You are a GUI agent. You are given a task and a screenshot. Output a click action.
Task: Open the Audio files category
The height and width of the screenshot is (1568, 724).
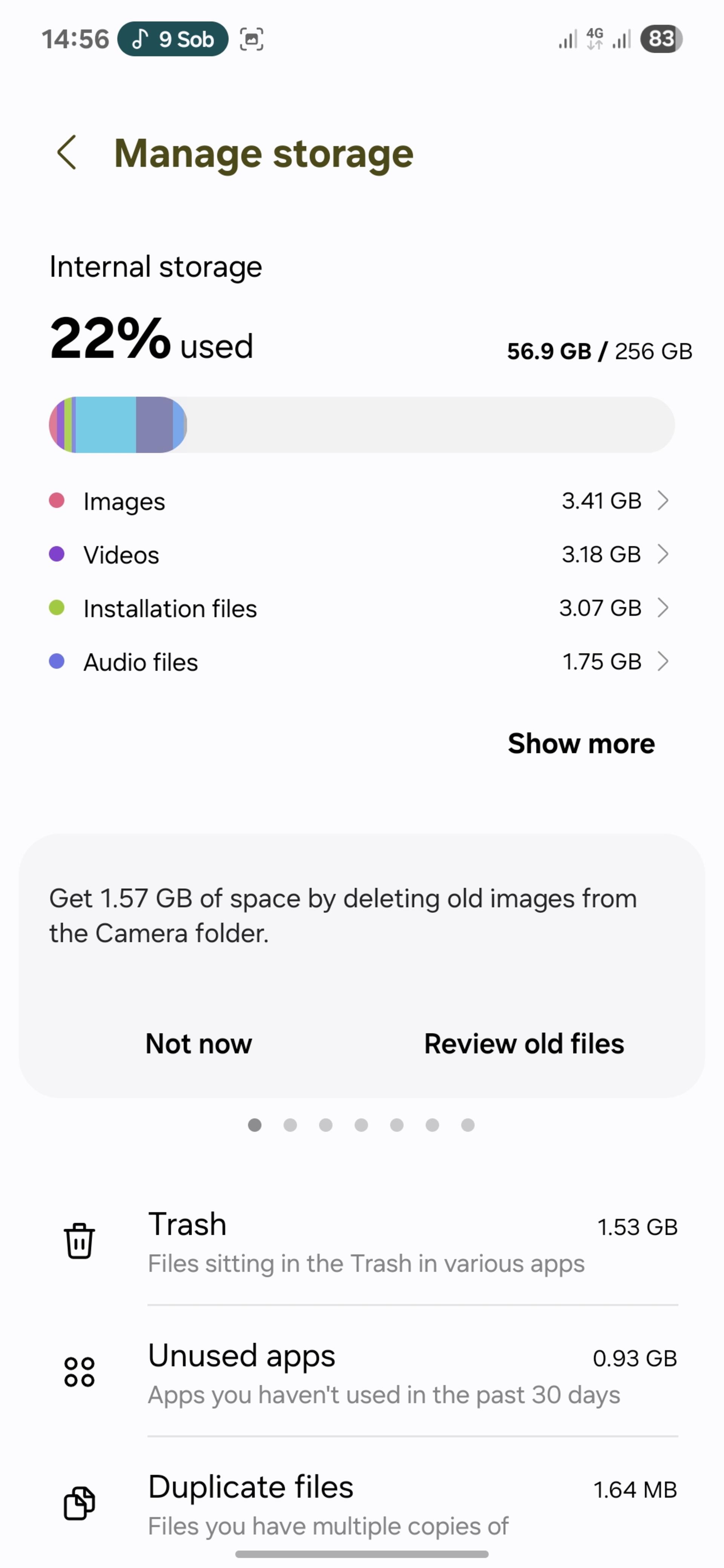coord(362,661)
